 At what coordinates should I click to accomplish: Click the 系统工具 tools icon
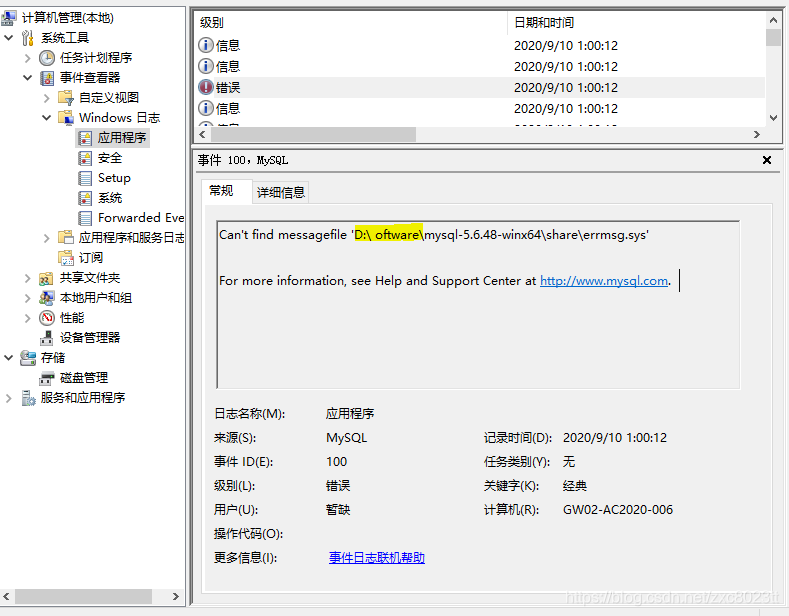click(28, 38)
